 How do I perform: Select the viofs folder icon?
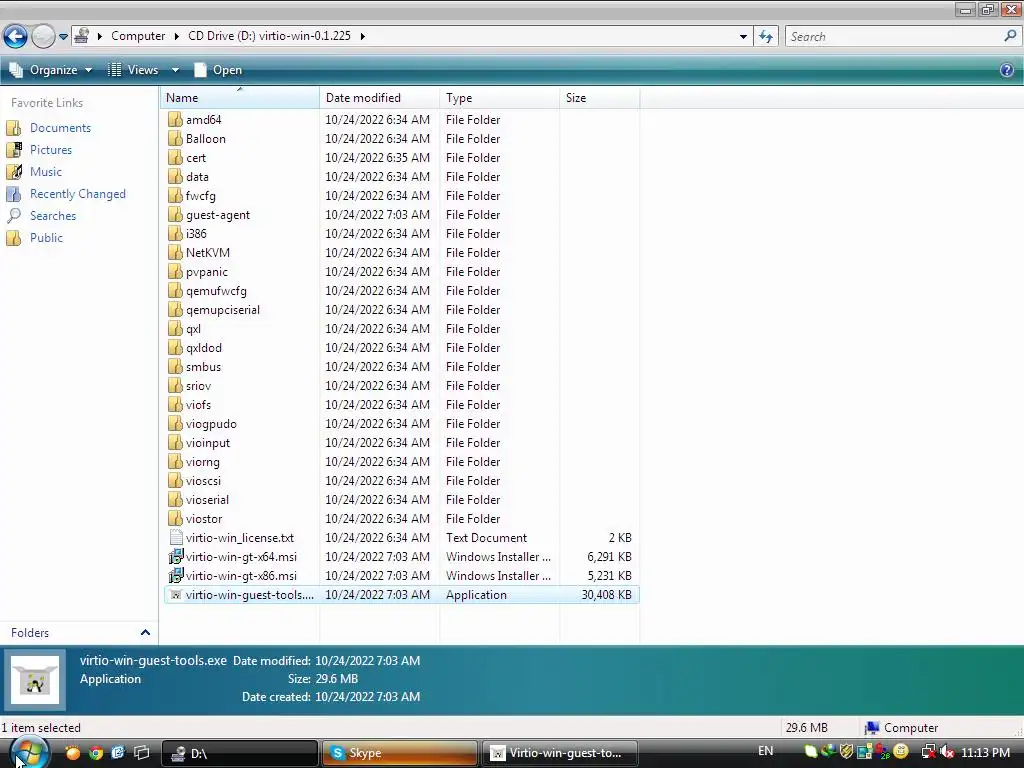(175, 404)
